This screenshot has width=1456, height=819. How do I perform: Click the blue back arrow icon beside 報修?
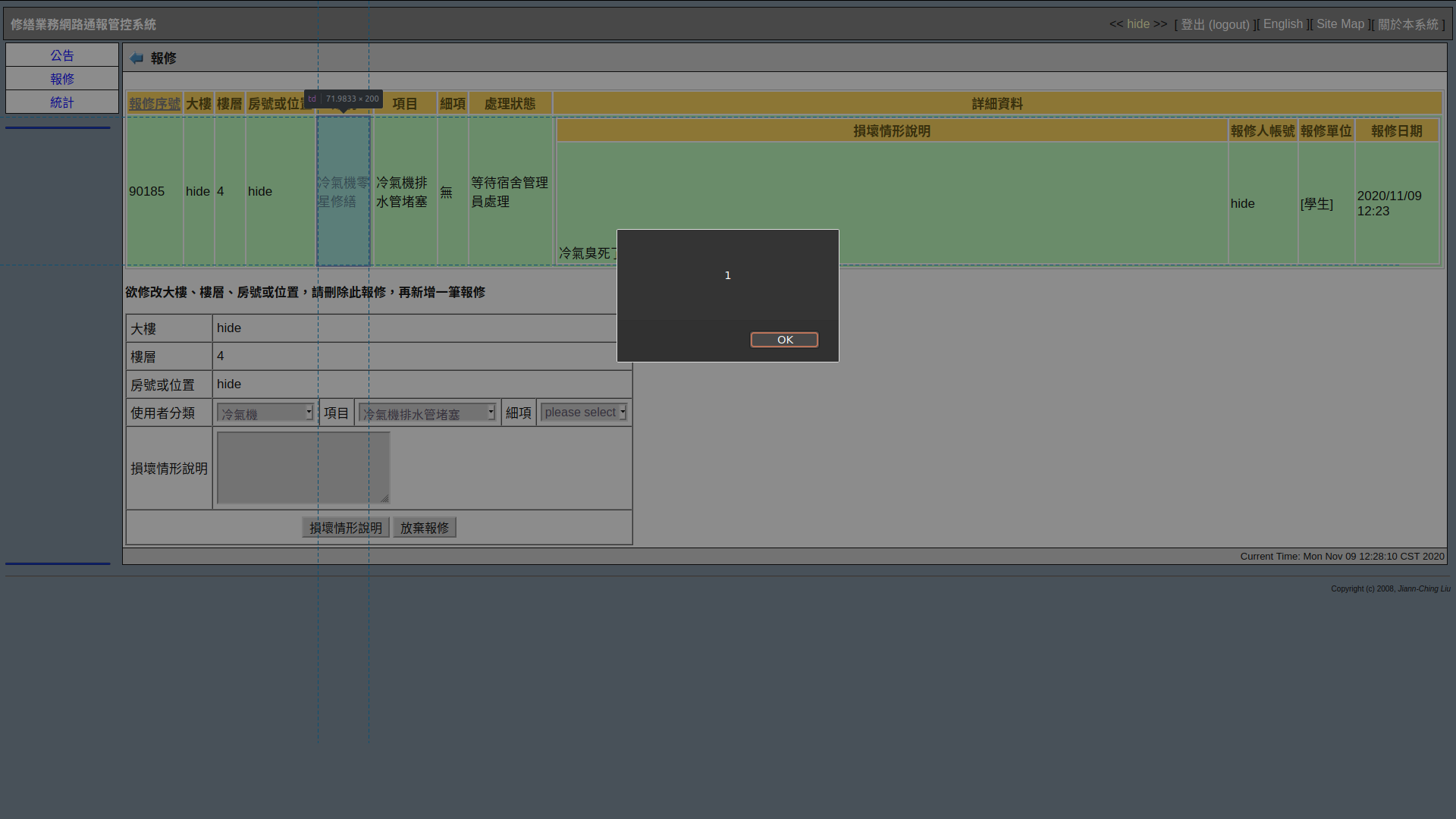point(136,58)
